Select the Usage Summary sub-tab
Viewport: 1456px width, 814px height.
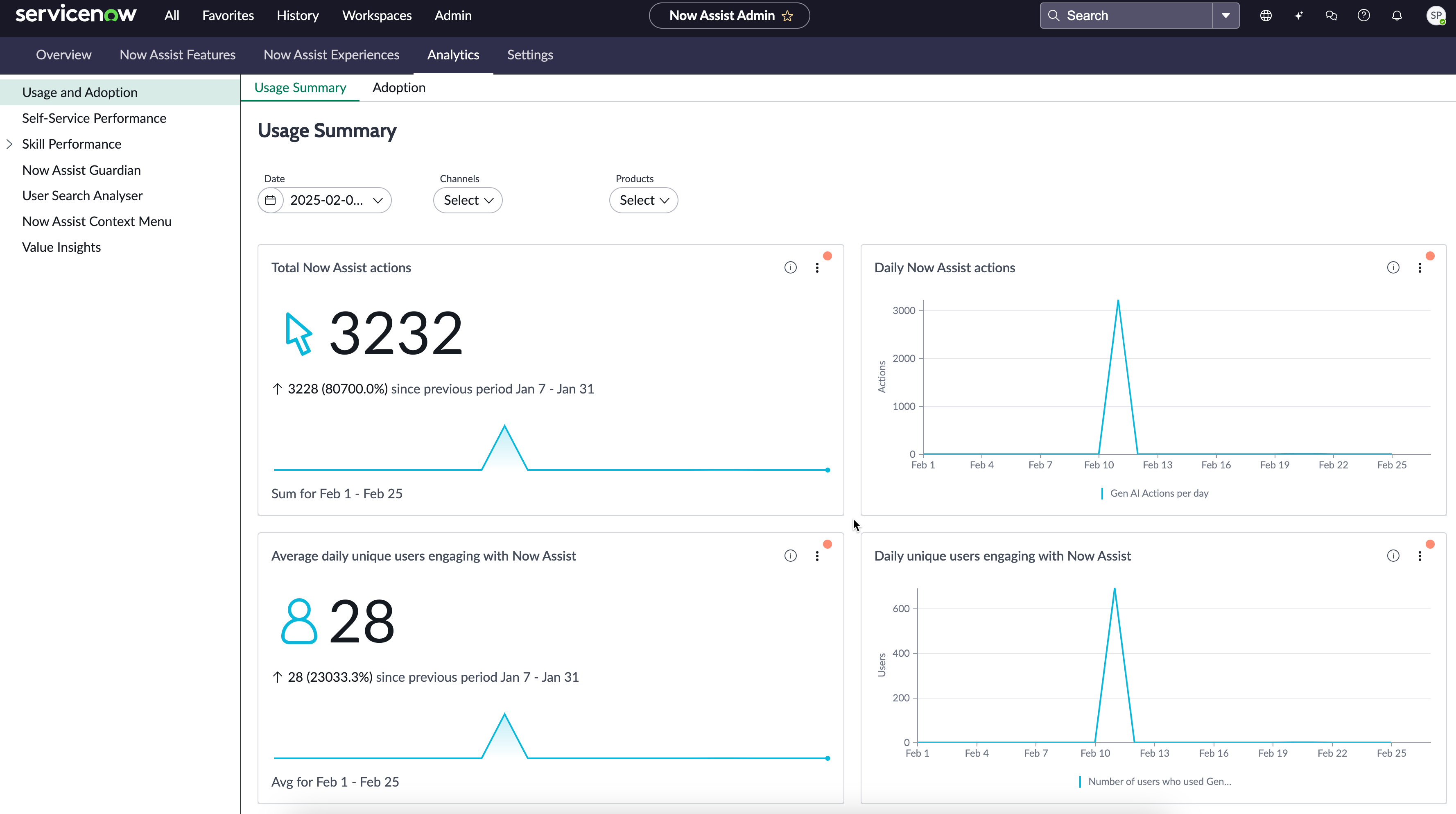point(300,88)
